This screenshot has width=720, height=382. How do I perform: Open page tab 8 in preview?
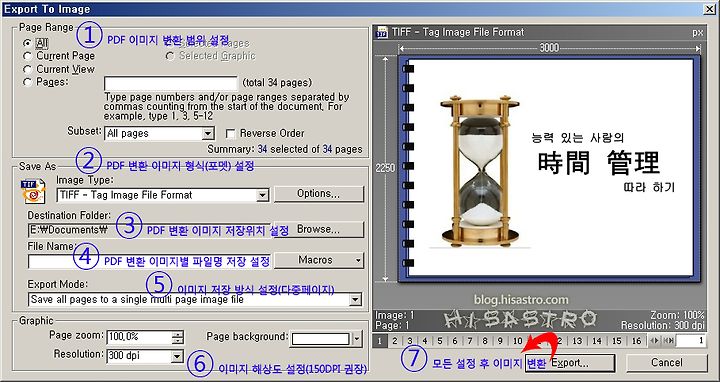tap(485, 341)
